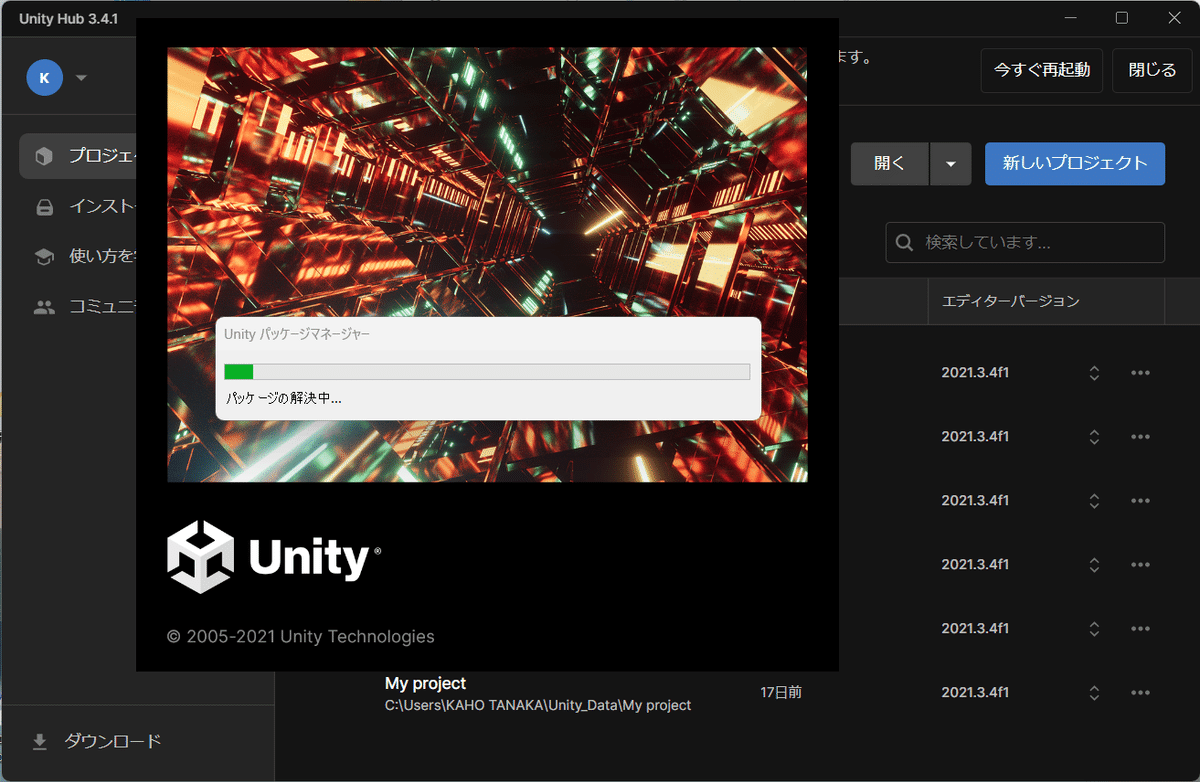1200x782 pixels.
Task: Click the search magnifier icon
Action: click(x=904, y=242)
